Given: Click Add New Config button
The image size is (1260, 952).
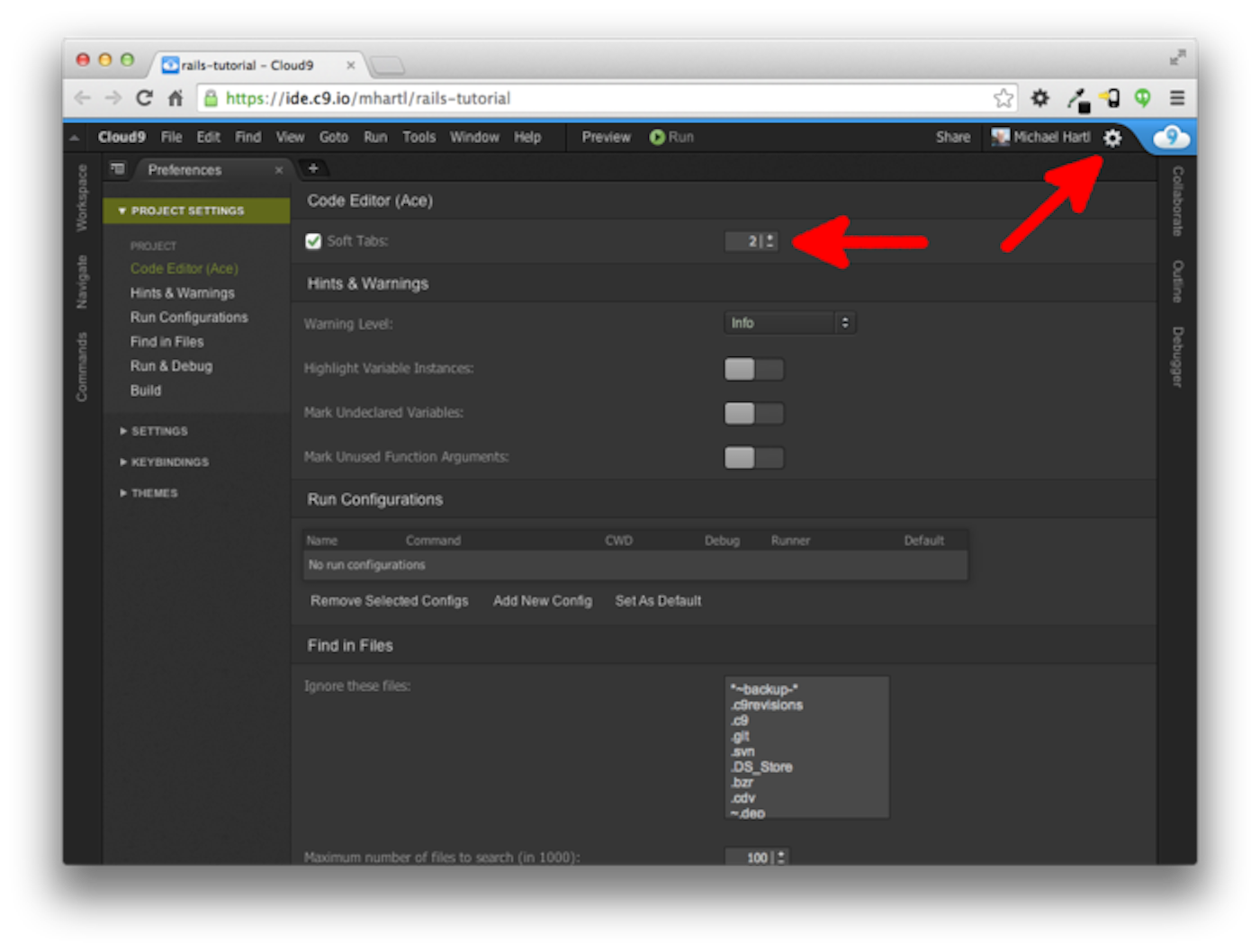Looking at the screenshot, I should 543,601.
